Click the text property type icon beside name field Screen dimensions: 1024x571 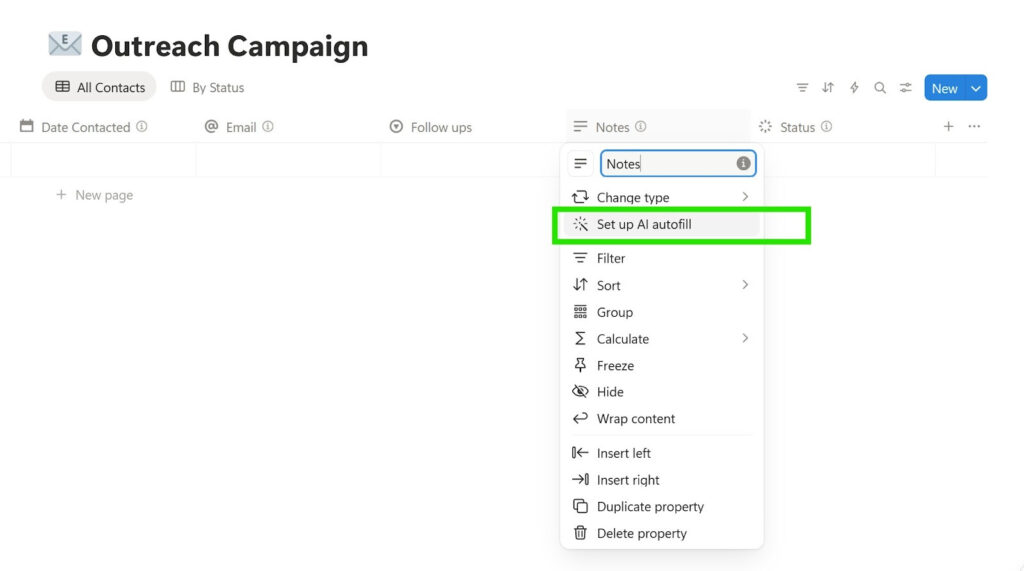tap(580, 163)
